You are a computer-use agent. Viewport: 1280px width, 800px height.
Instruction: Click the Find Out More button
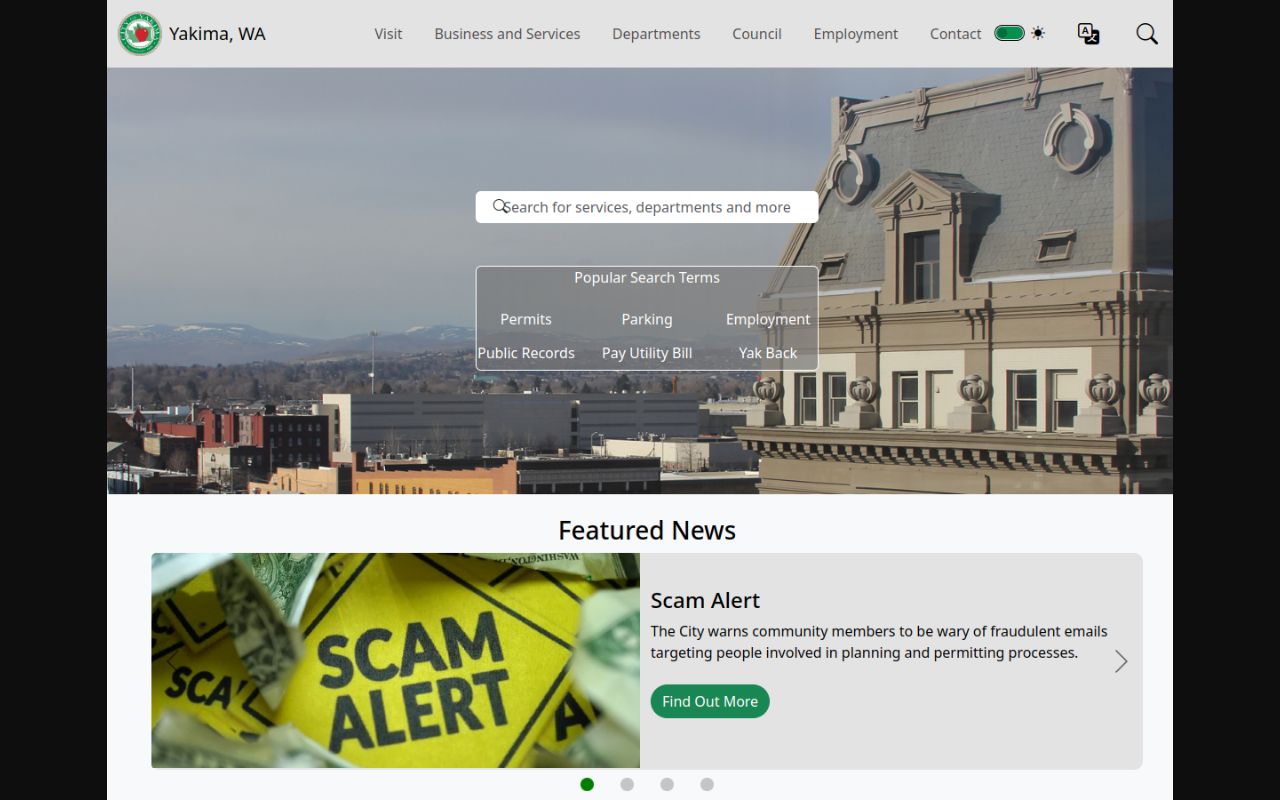click(x=710, y=701)
